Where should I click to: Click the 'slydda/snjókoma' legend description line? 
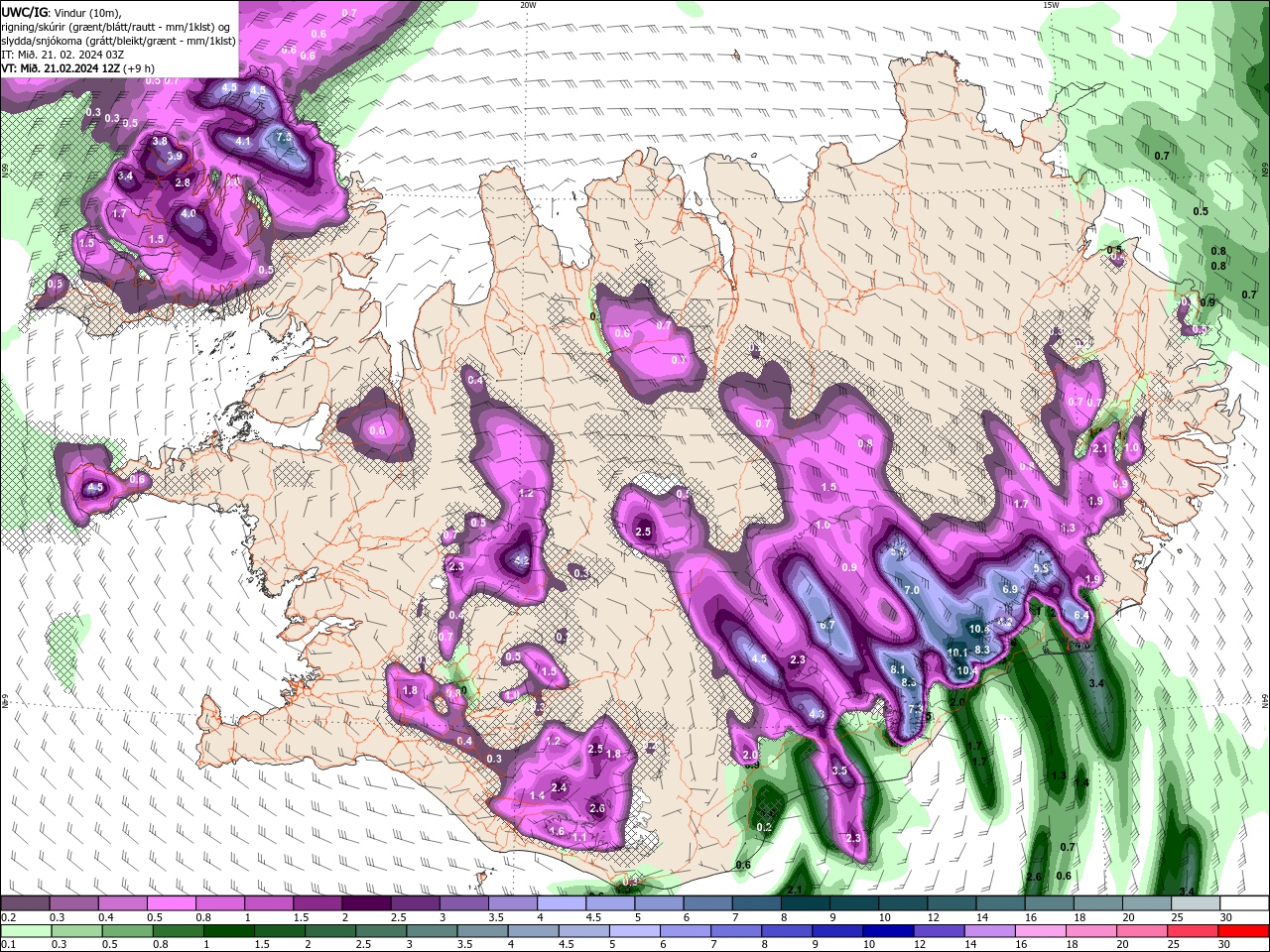pyautogui.click(x=118, y=41)
